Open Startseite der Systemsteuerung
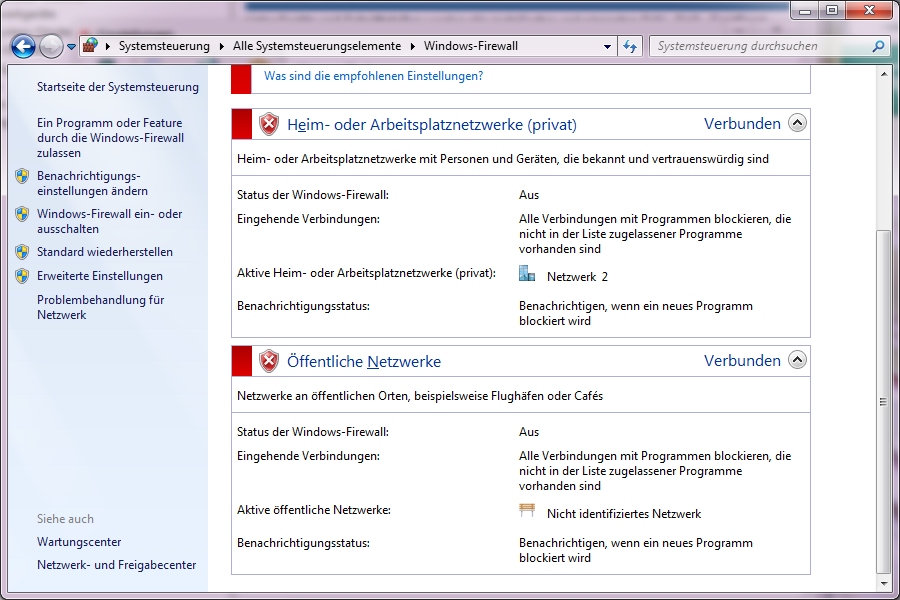This screenshot has width=900, height=600. [118, 87]
